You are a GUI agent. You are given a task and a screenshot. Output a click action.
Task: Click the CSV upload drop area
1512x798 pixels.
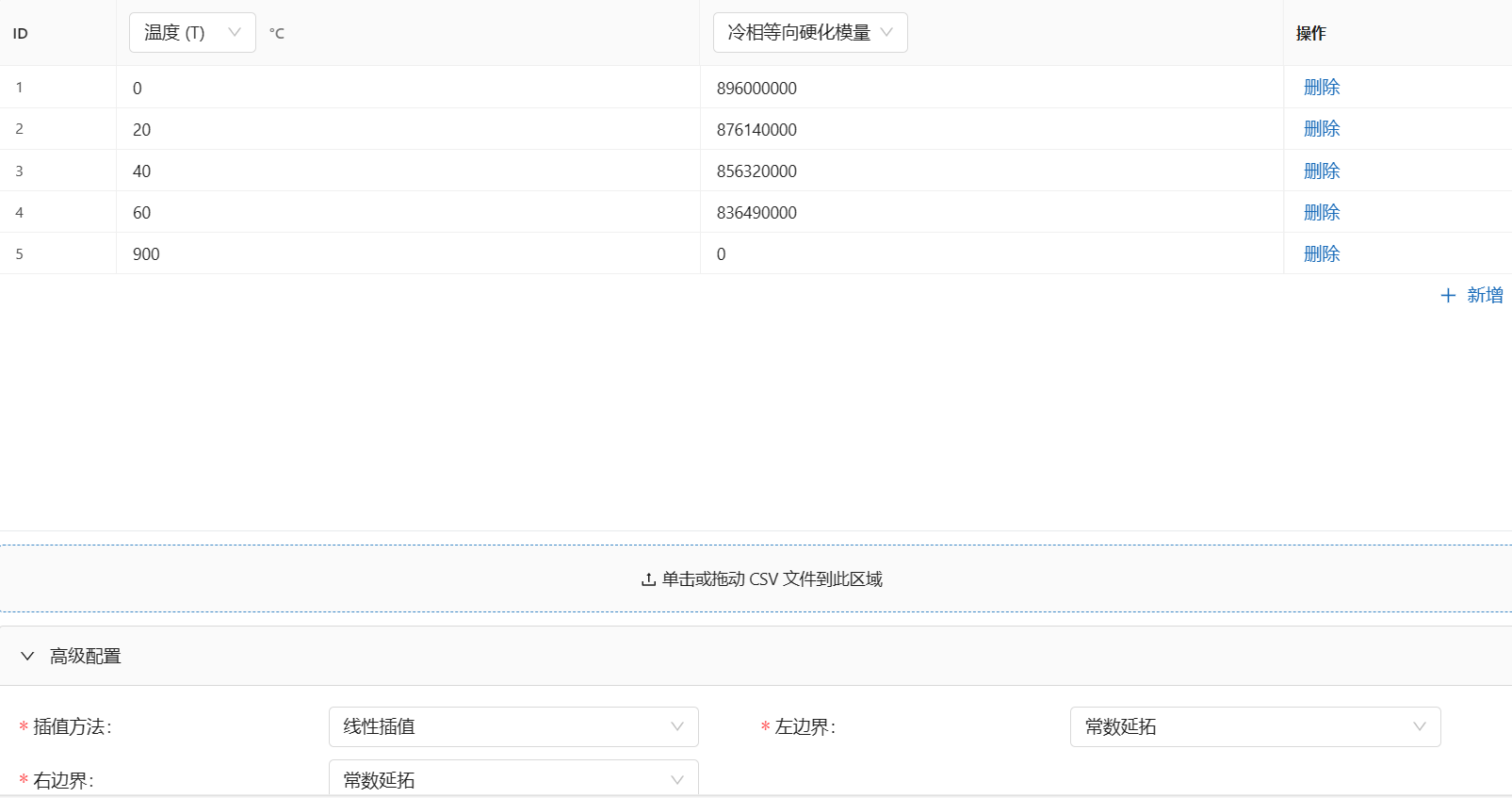tap(756, 578)
